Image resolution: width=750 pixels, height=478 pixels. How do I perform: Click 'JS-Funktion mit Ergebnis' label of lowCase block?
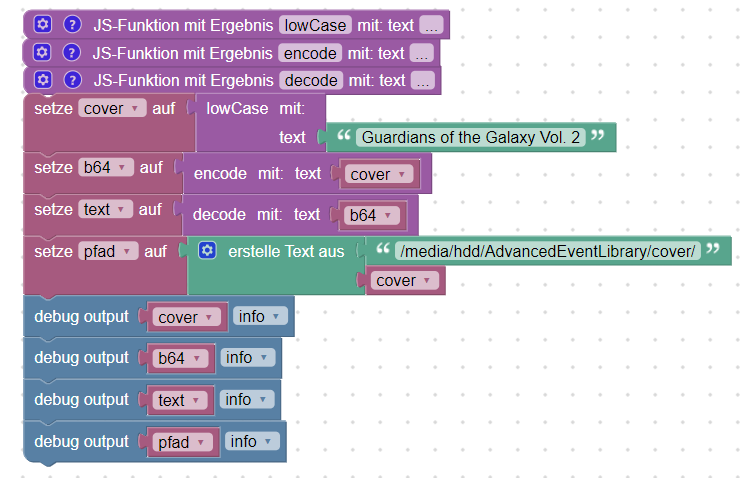coord(183,25)
